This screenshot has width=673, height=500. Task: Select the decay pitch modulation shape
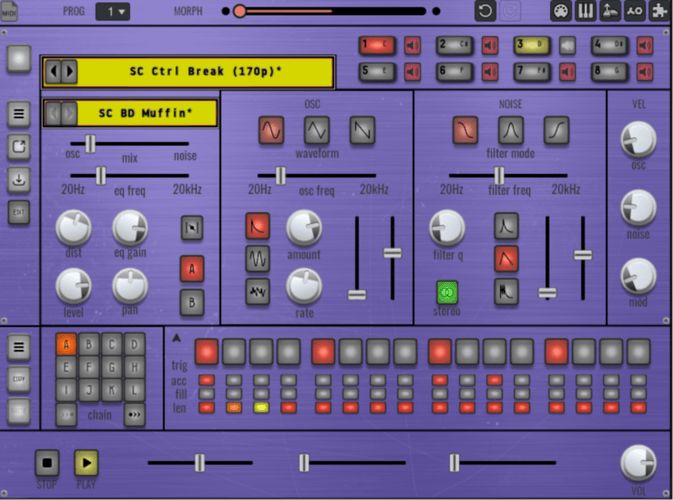click(x=258, y=226)
